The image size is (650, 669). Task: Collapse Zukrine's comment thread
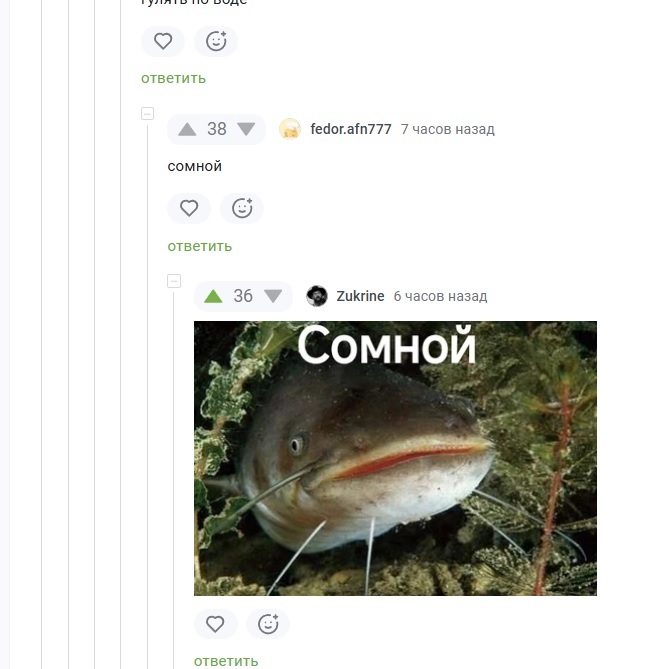pyautogui.click(x=174, y=281)
